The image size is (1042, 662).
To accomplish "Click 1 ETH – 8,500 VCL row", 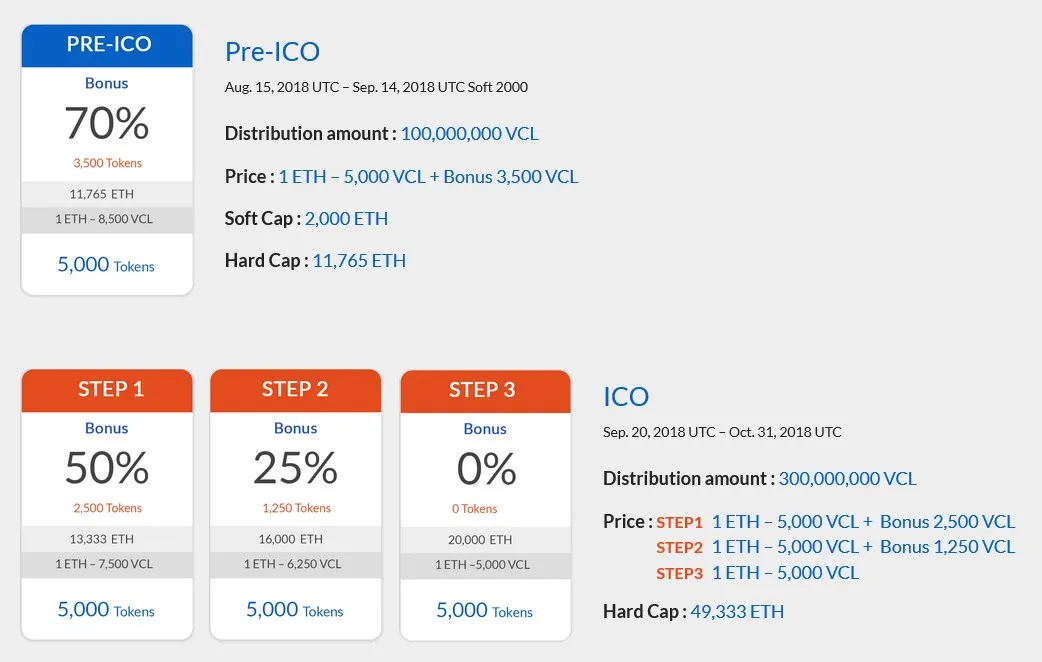I will click(x=107, y=219).
